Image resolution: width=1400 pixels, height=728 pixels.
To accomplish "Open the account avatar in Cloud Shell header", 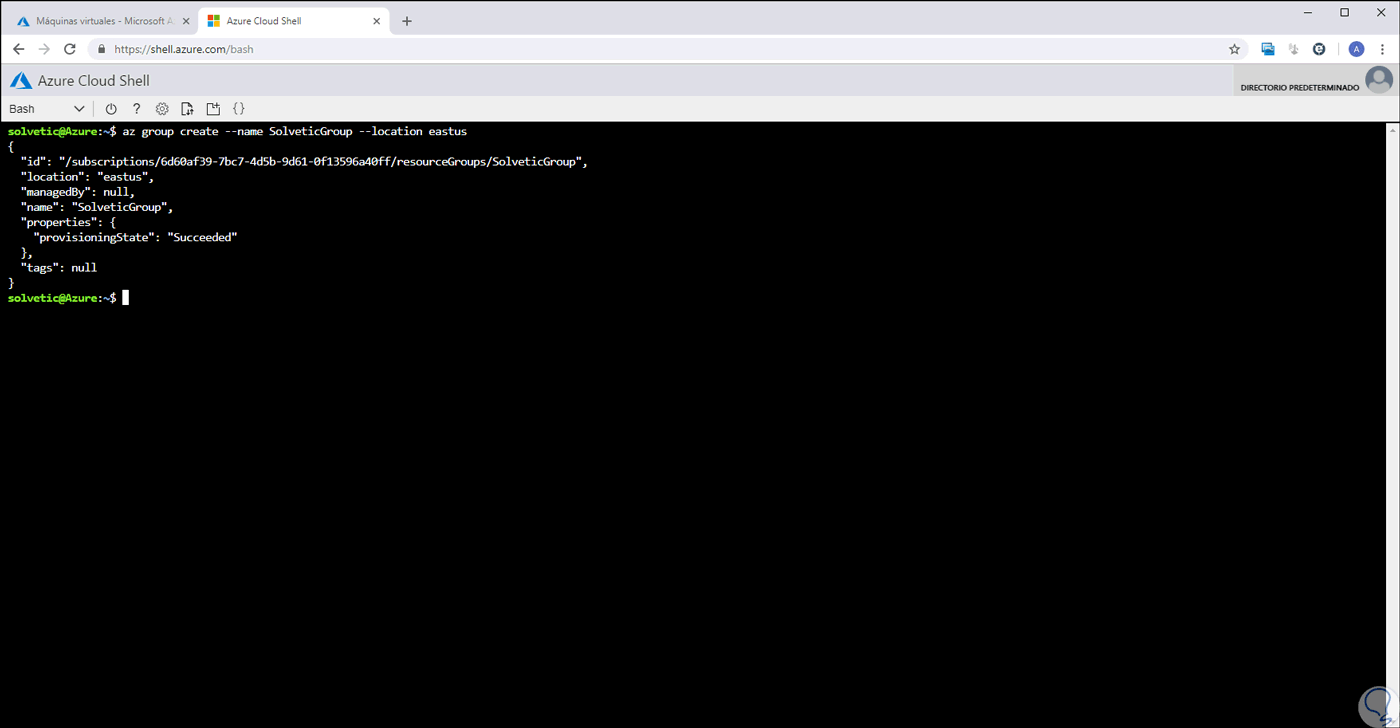I will pos(1379,80).
